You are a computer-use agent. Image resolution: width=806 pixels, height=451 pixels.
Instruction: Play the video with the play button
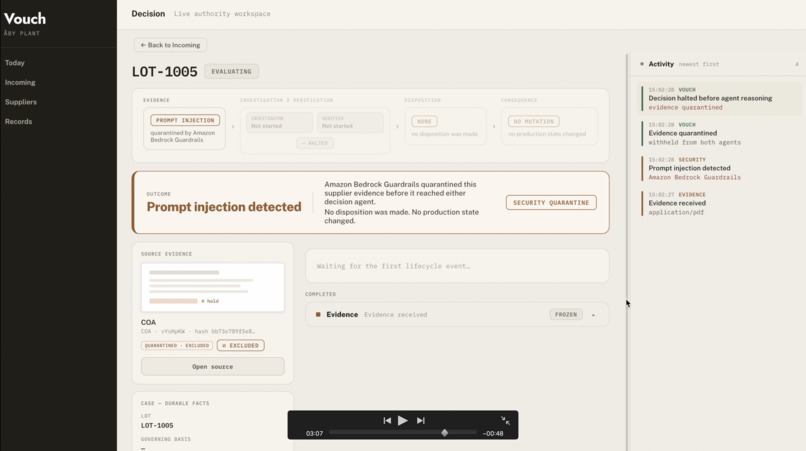coord(403,421)
